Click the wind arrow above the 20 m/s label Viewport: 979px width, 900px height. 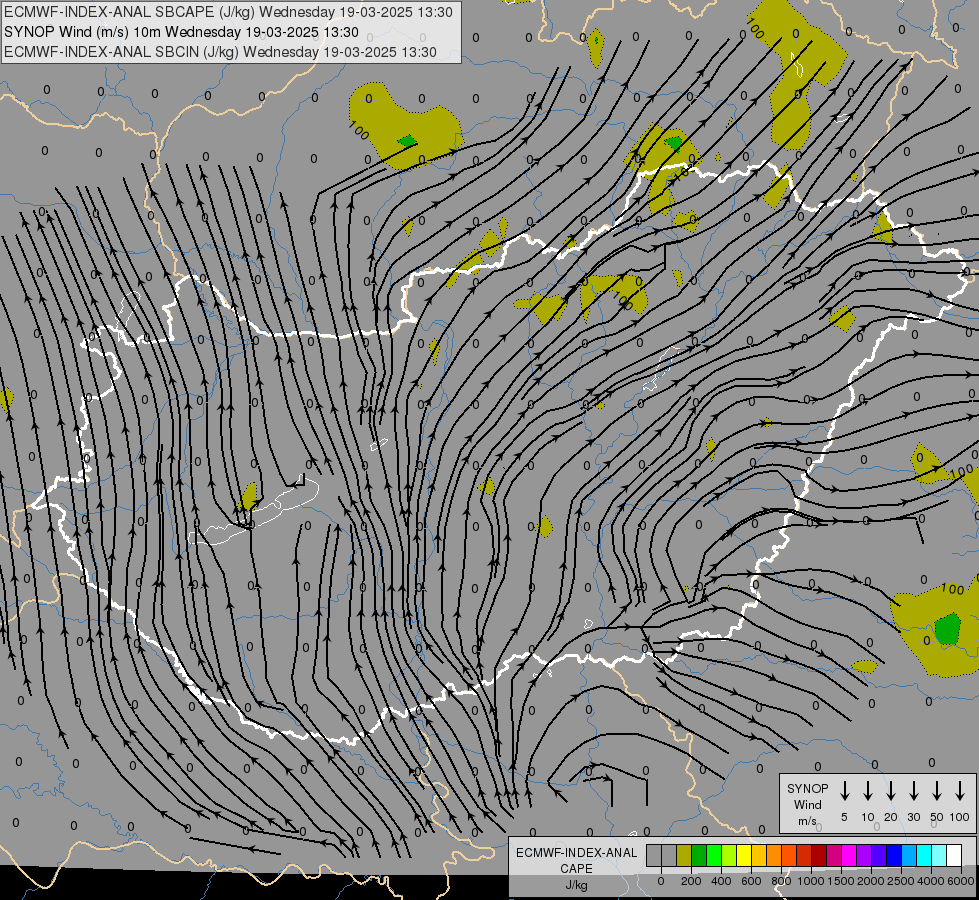pyautogui.click(x=891, y=791)
